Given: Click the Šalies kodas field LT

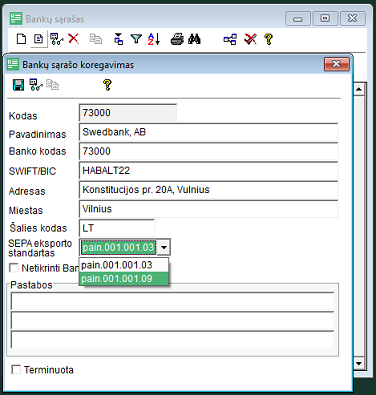Looking at the screenshot, I should click(x=117, y=228).
